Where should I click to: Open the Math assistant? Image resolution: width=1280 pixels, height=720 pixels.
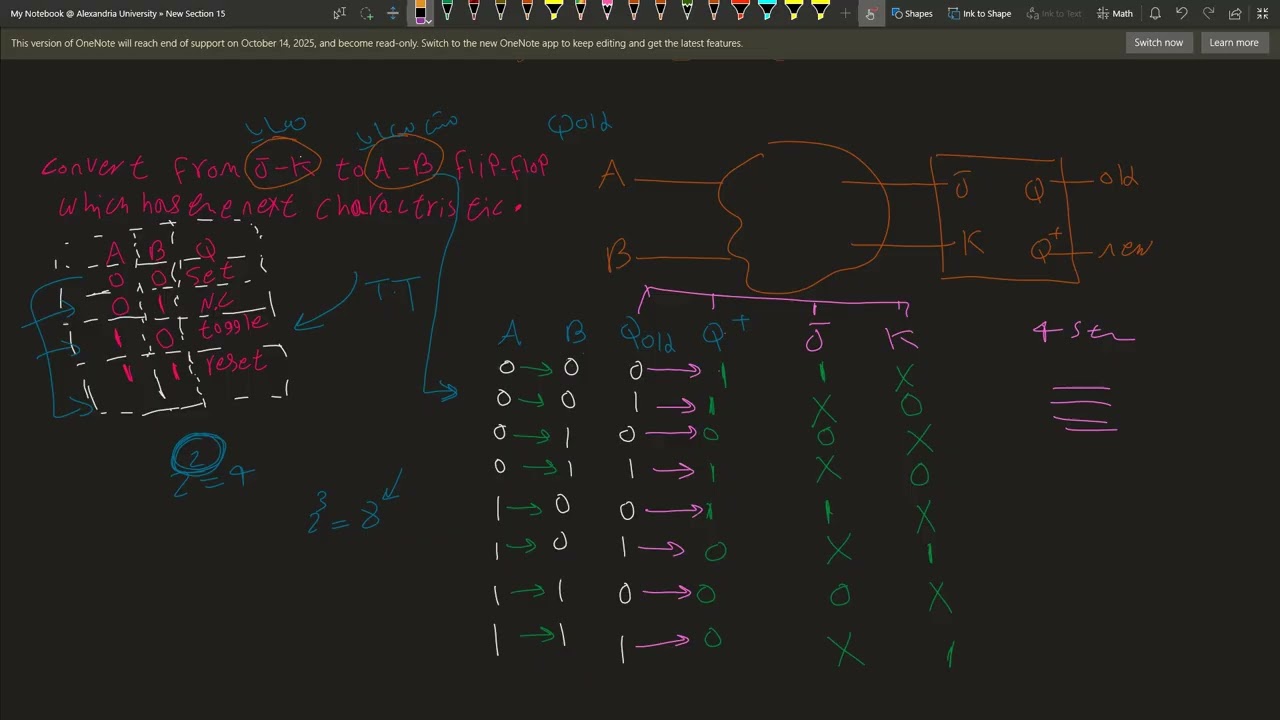point(1115,13)
